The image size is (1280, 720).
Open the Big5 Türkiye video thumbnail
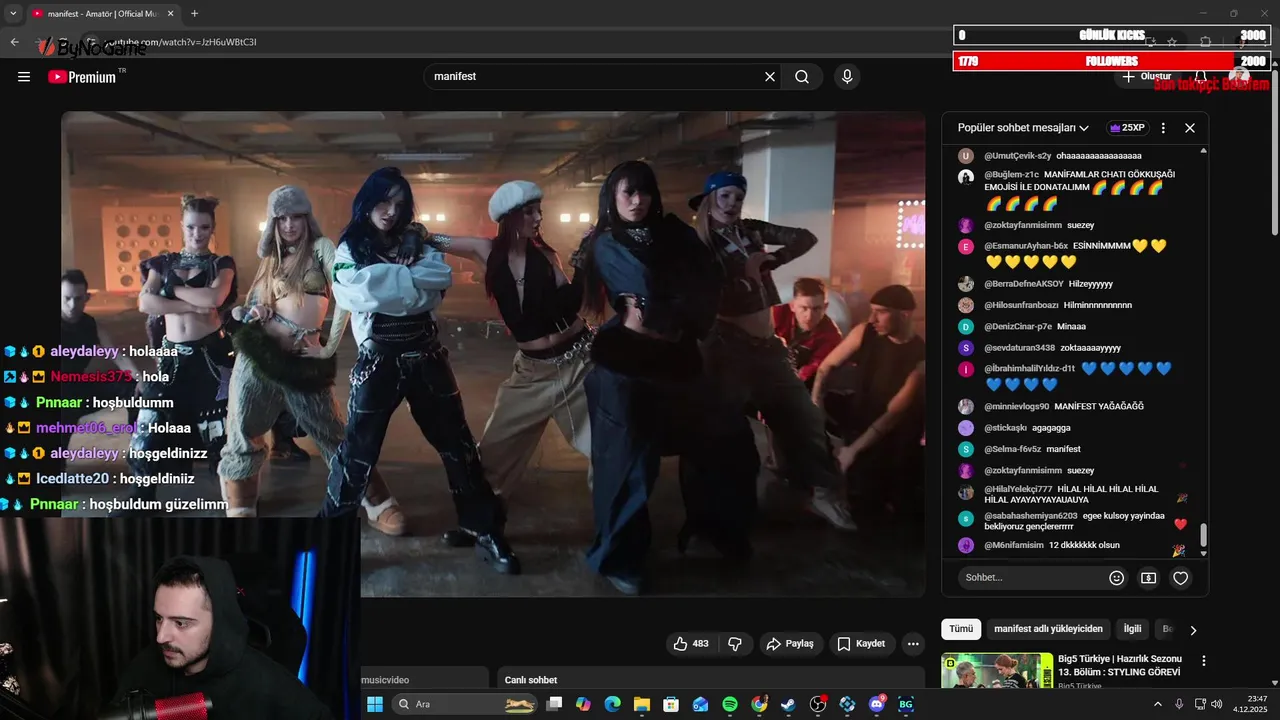(997, 670)
